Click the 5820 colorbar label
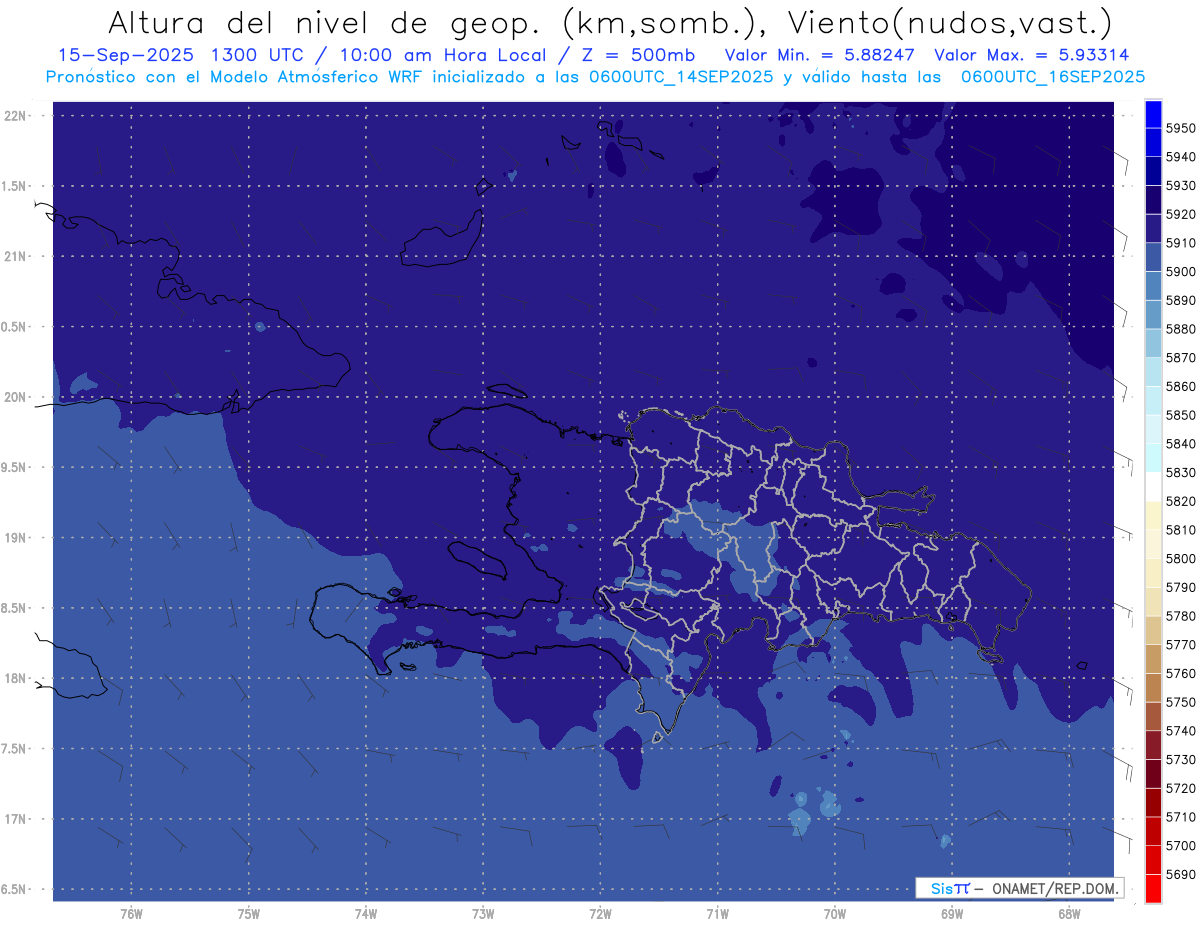This screenshot has height=927, width=1200. 1180,501
